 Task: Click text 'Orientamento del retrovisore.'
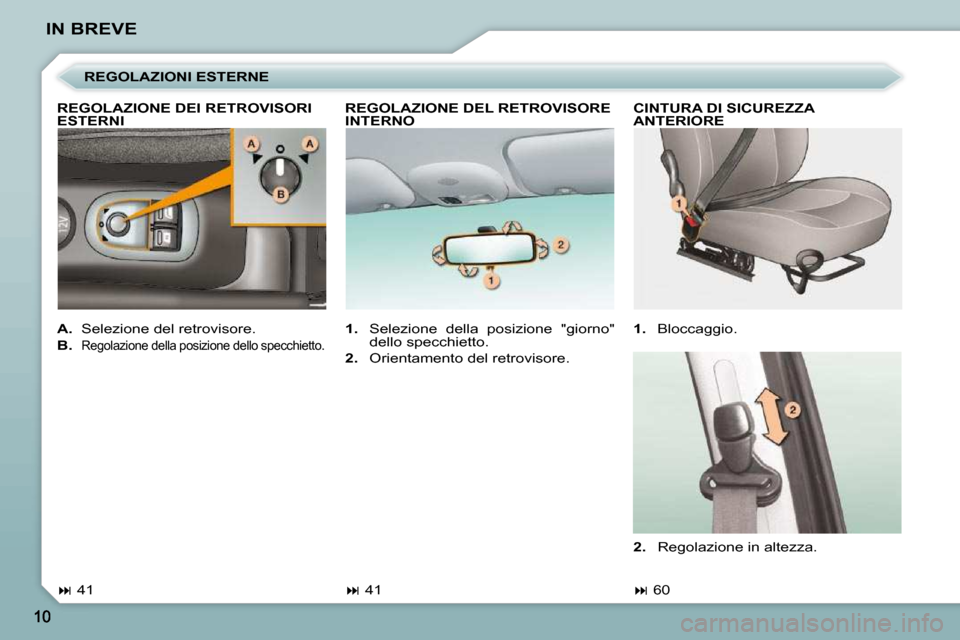click(x=469, y=358)
